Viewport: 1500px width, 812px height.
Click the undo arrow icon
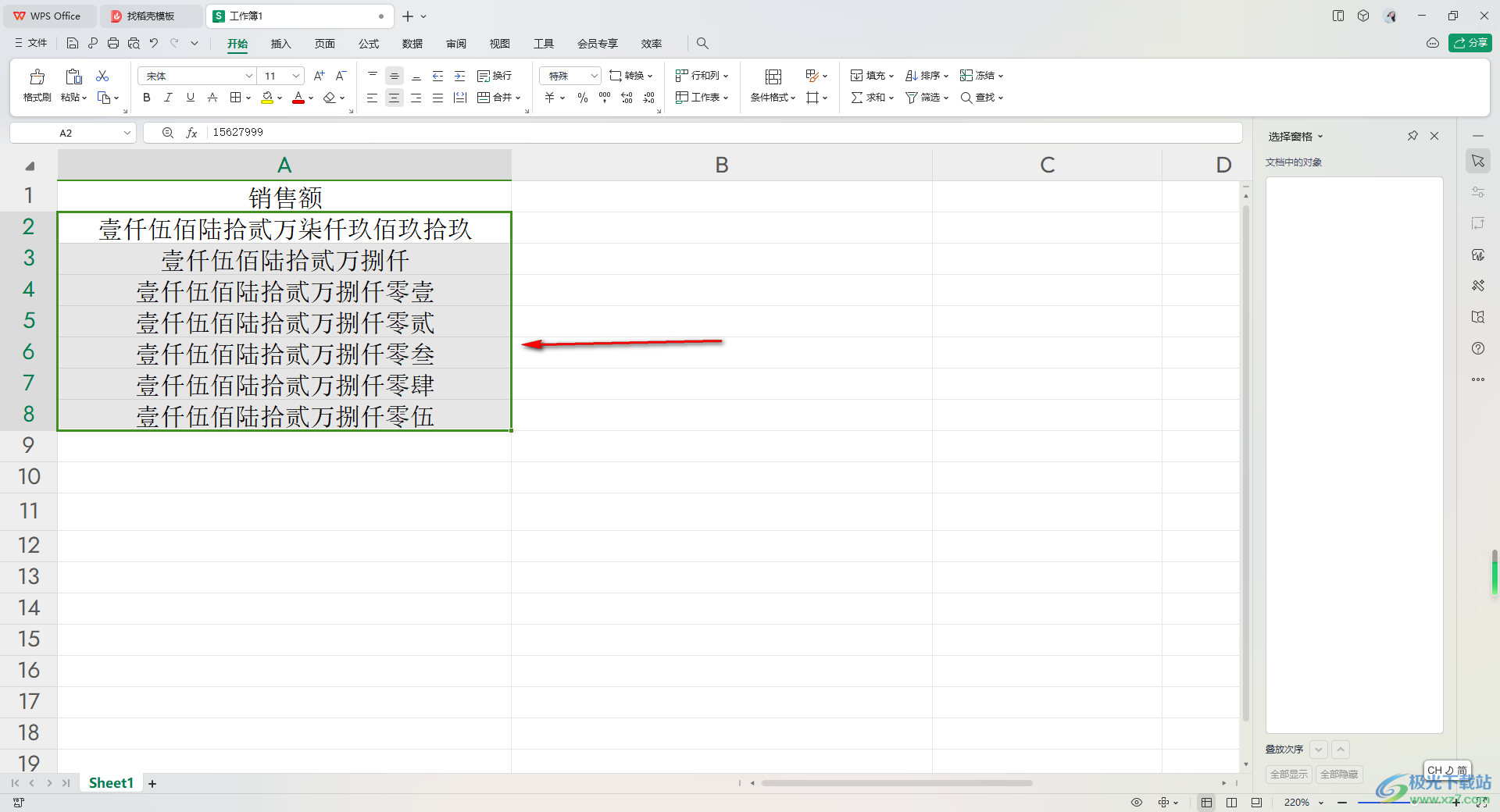tap(154, 43)
